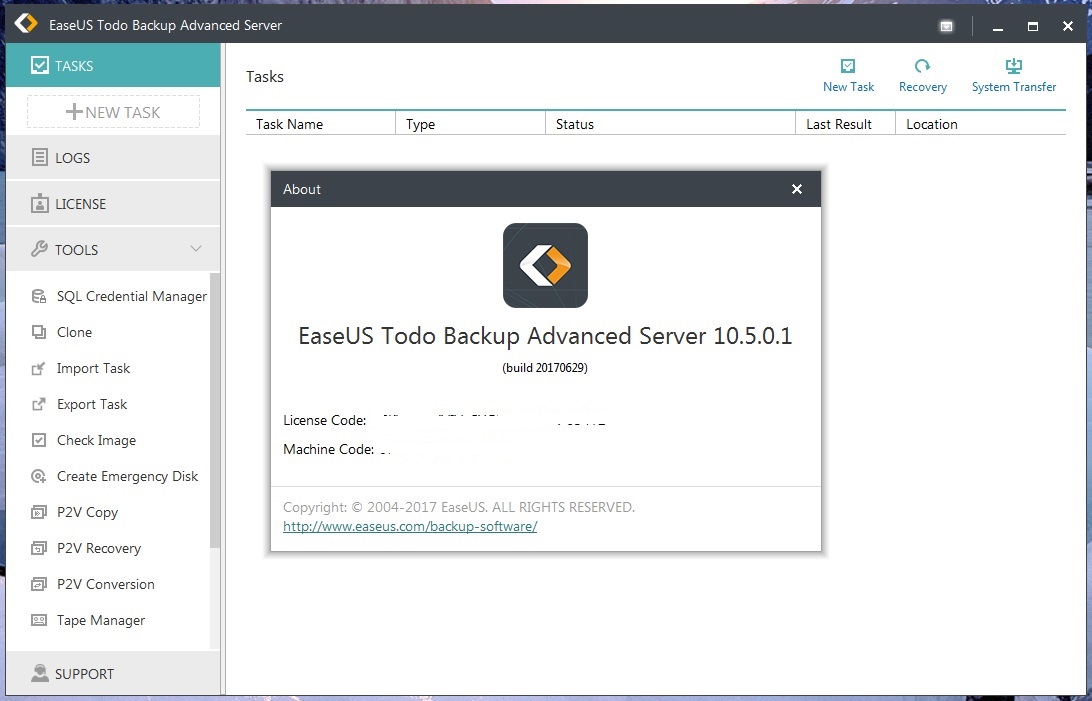Click the License sidebar icon
This screenshot has height=701, width=1092.
point(40,203)
